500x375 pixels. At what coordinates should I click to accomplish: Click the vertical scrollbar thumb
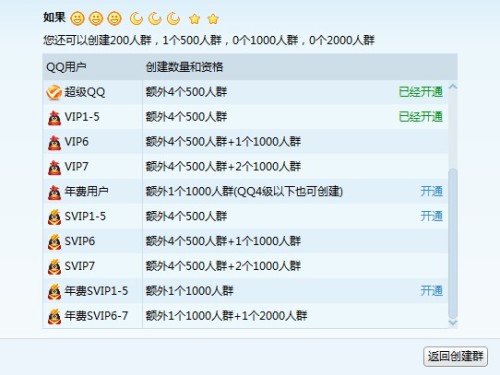[453, 243]
